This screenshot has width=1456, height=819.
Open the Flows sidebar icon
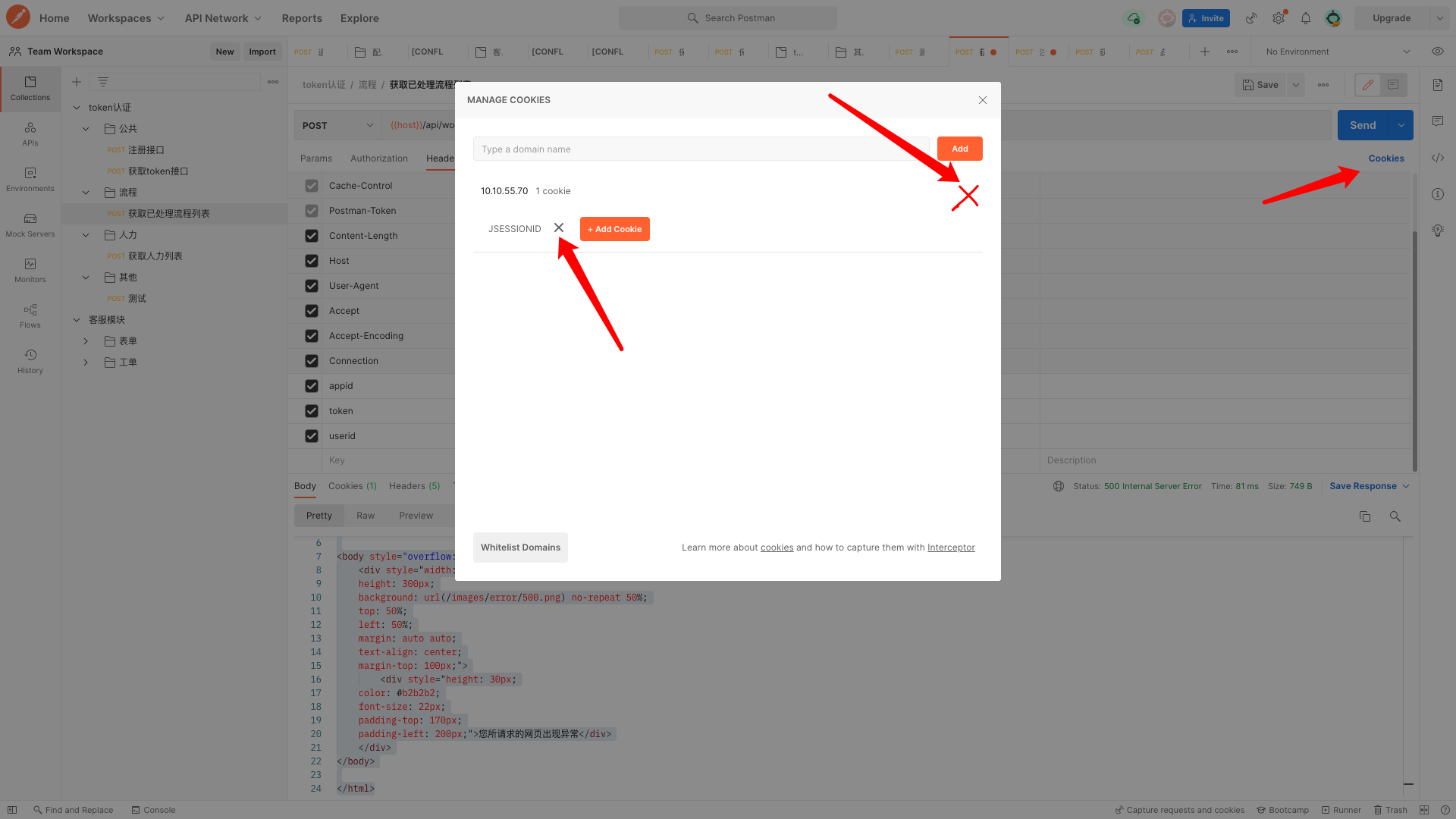(30, 315)
